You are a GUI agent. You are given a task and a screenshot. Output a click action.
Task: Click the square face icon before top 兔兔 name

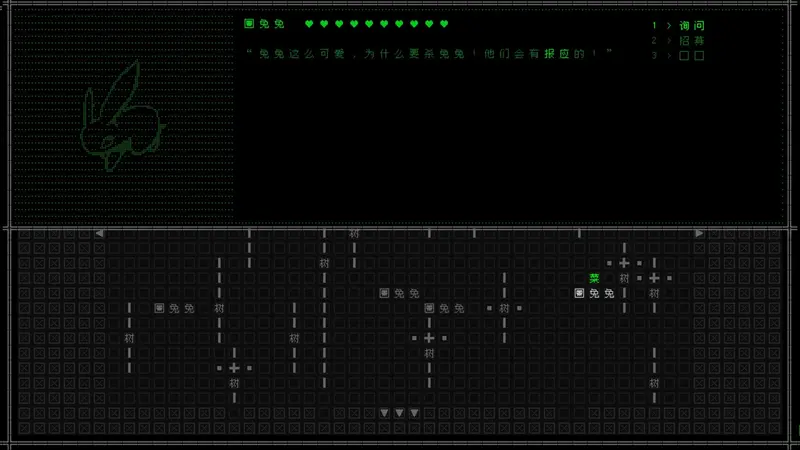[x=249, y=23]
